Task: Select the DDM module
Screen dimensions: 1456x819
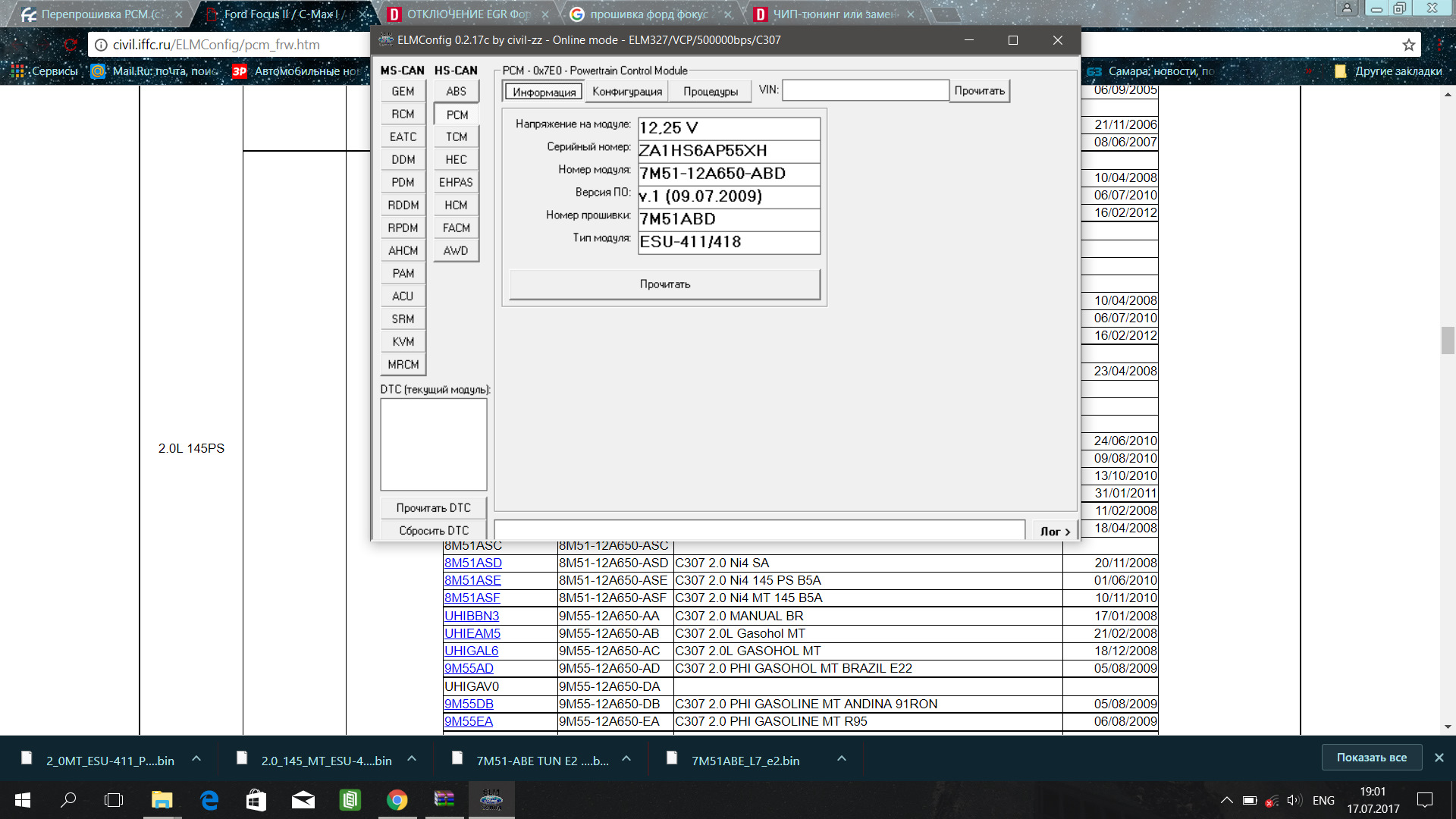Action: pyautogui.click(x=403, y=159)
